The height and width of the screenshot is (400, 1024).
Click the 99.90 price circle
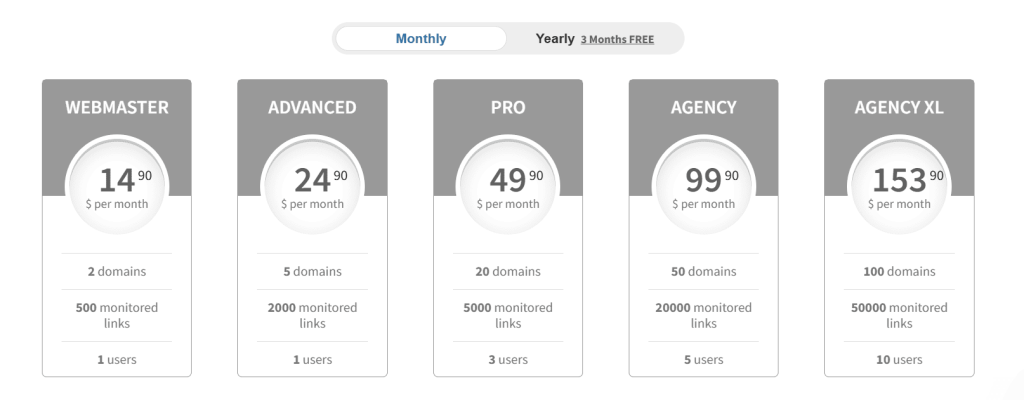(x=703, y=186)
